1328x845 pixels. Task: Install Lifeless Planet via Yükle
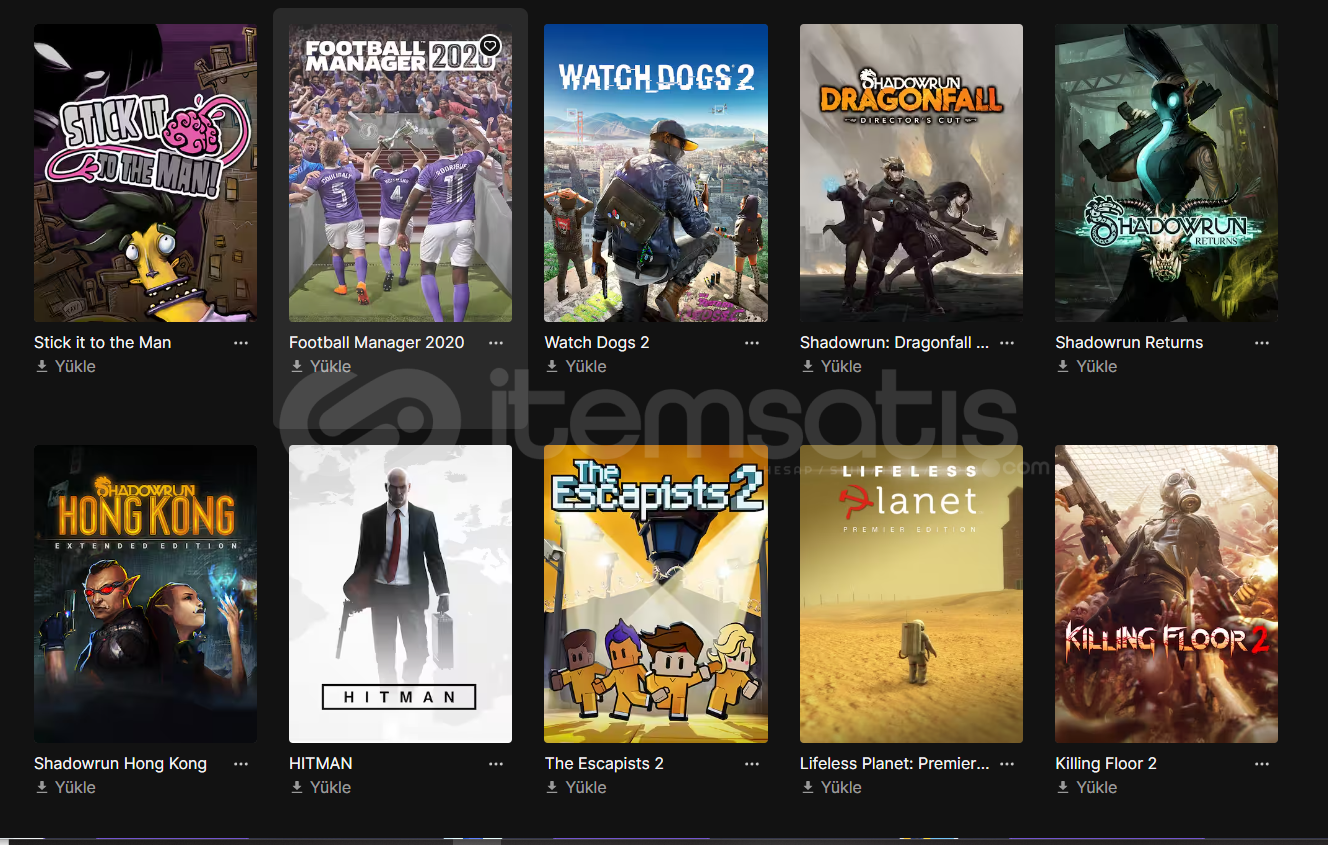click(832, 787)
